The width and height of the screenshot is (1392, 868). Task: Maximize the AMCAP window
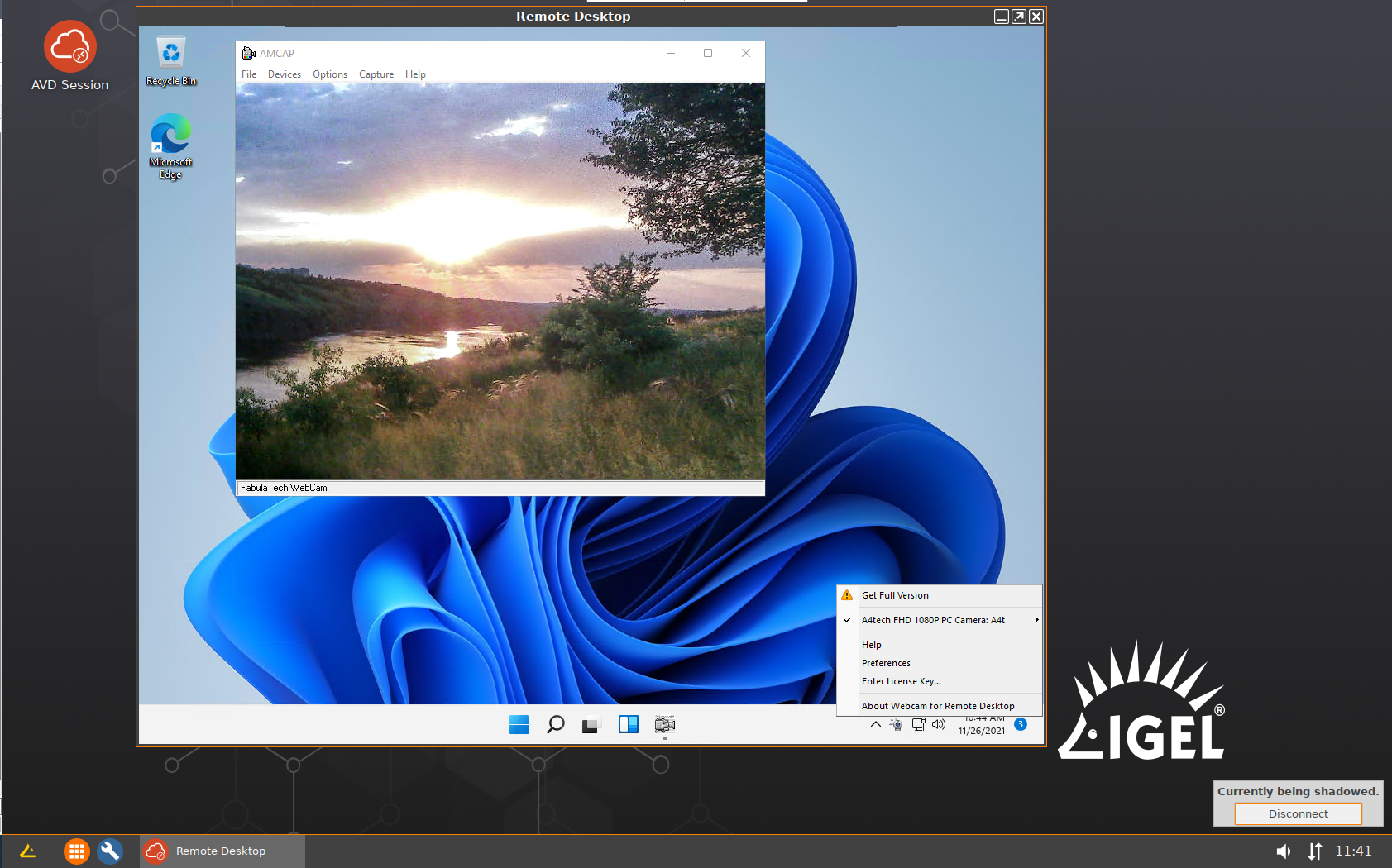[708, 53]
